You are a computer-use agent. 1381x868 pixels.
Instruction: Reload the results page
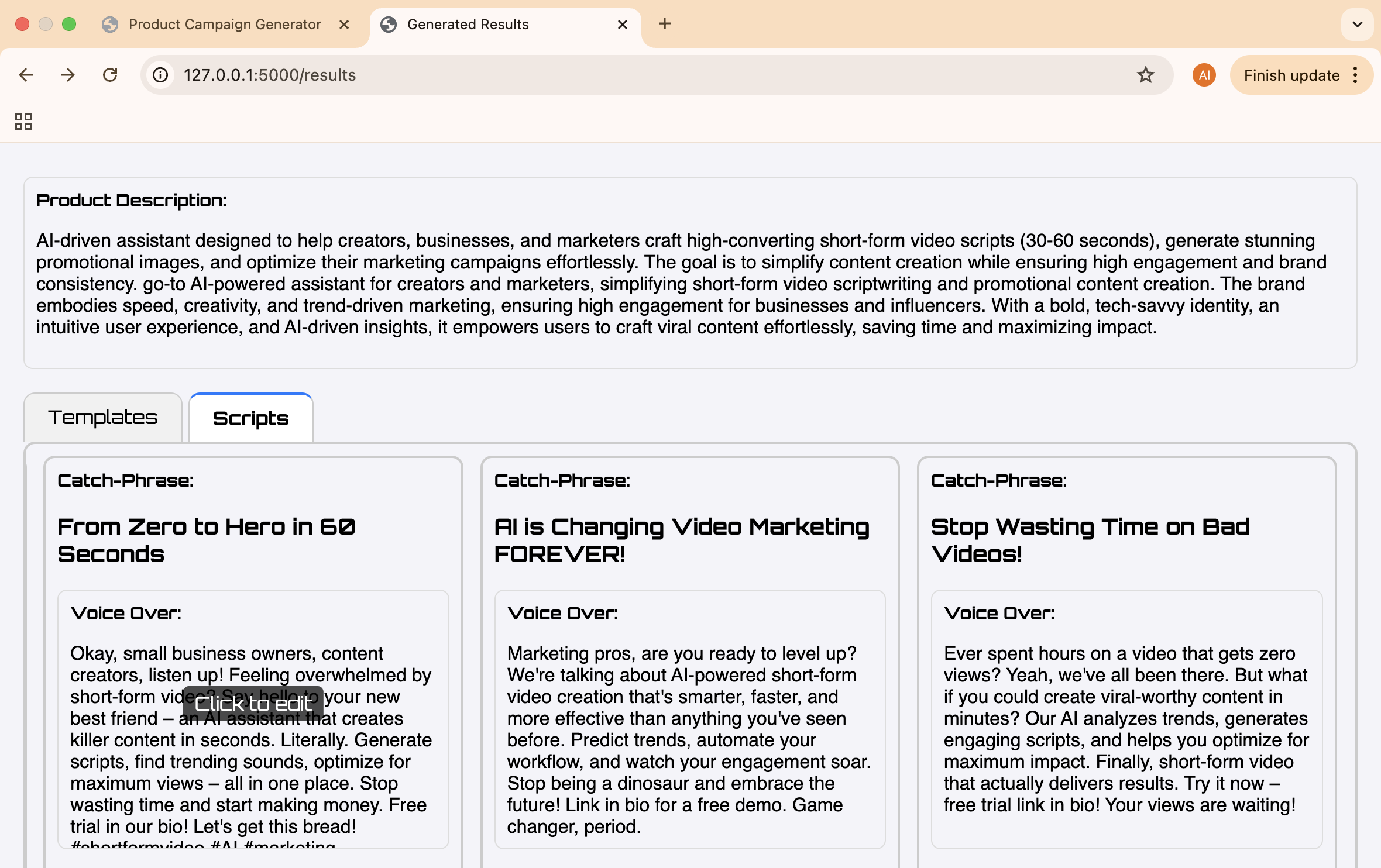(x=110, y=75)
